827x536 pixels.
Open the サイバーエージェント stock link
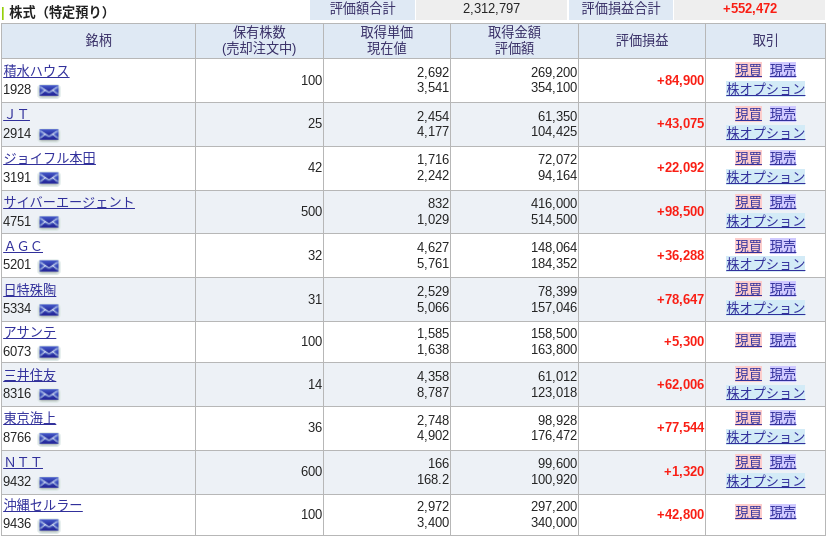[x=69, y=202]
